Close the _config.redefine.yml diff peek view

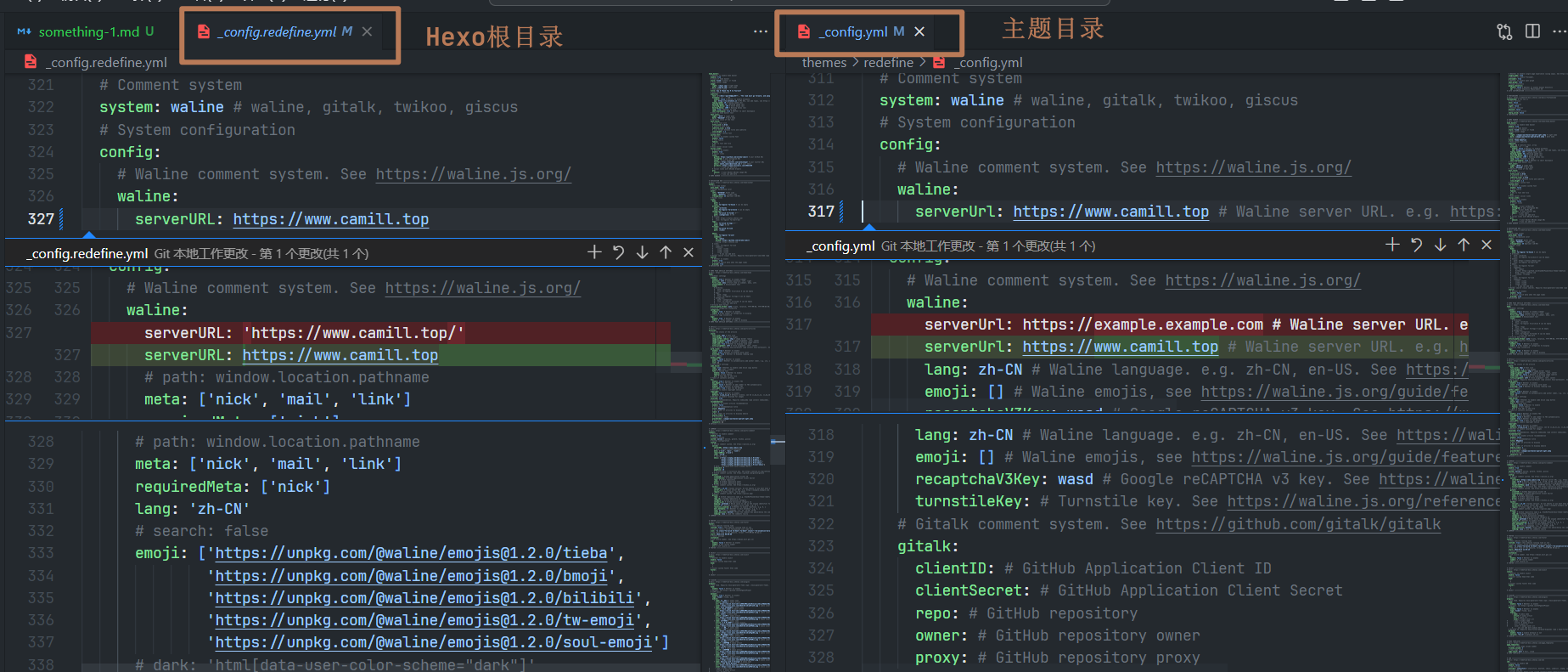(688, 252)
